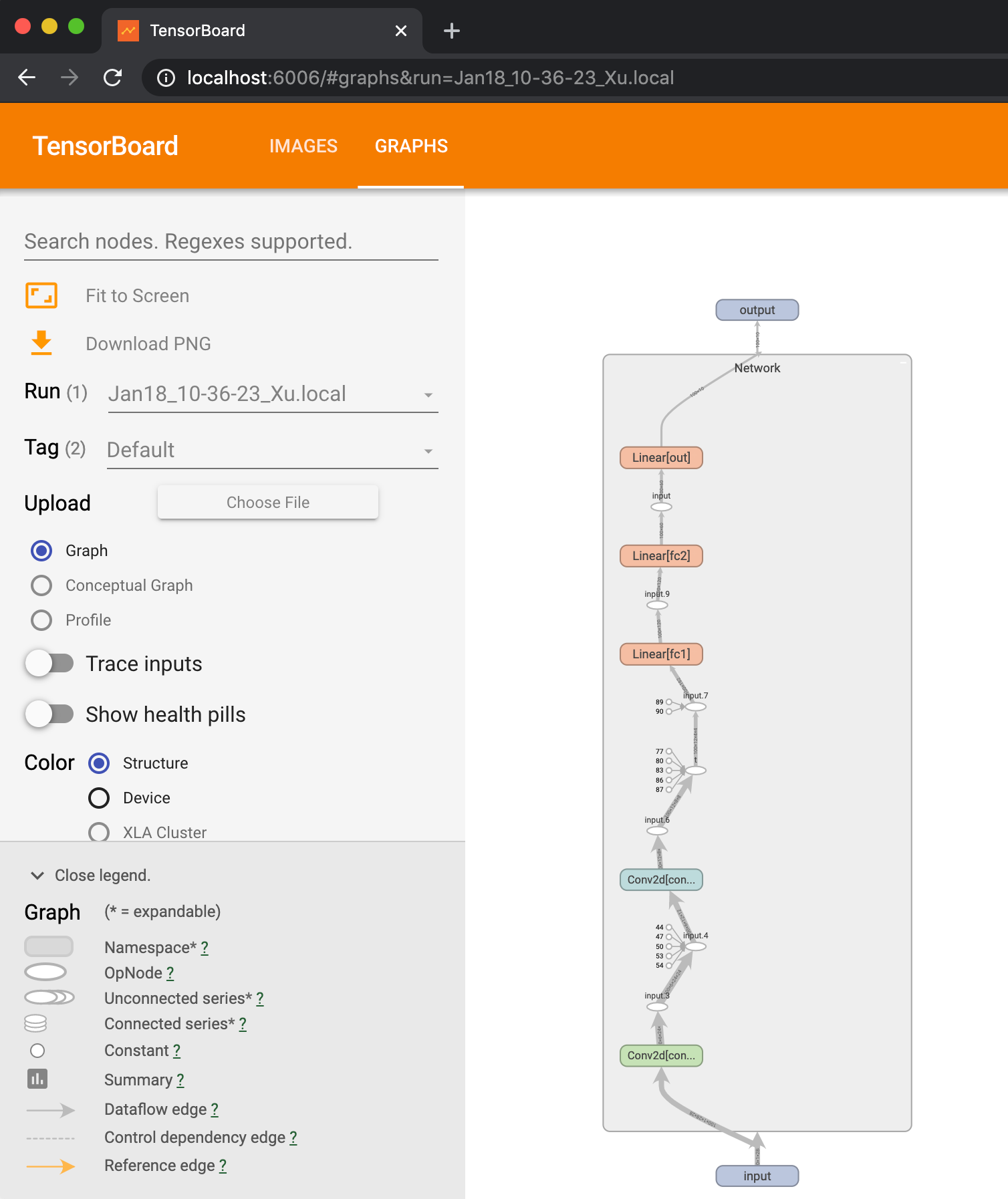Image resolution: width=1008 pixels, height=1199 pixels.
Task: Enable Show health pills
Action: [x=50, y=714]
